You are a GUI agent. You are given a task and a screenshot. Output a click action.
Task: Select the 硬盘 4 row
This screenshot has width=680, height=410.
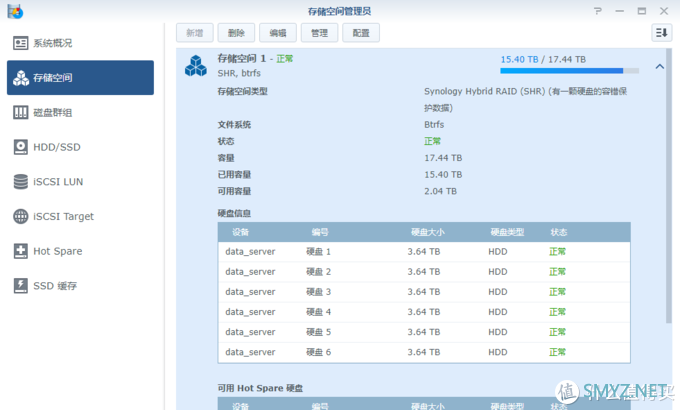pyautogui.click(x=424, y=312)
